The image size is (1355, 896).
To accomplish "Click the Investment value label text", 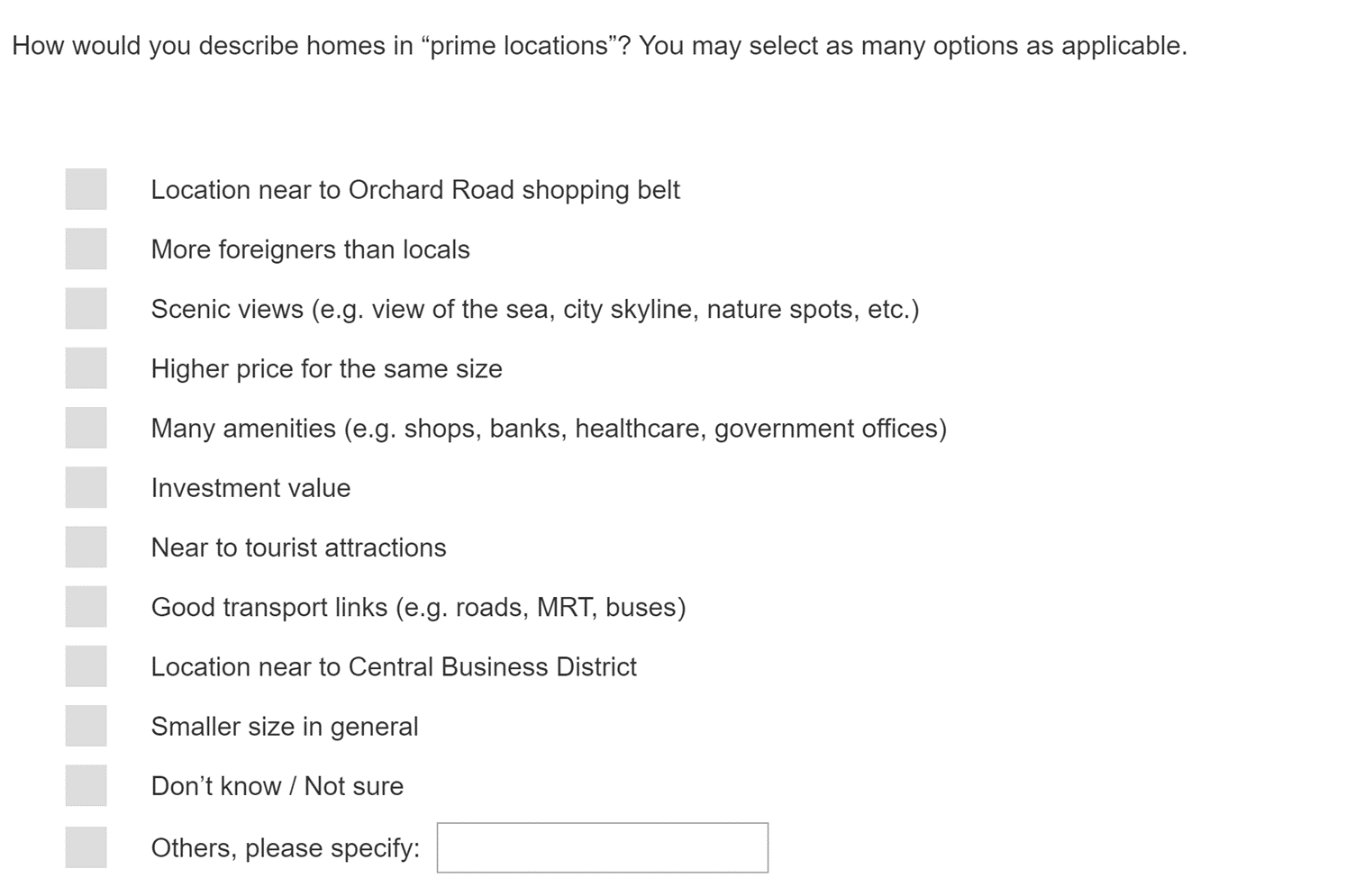I will [250, 488].
